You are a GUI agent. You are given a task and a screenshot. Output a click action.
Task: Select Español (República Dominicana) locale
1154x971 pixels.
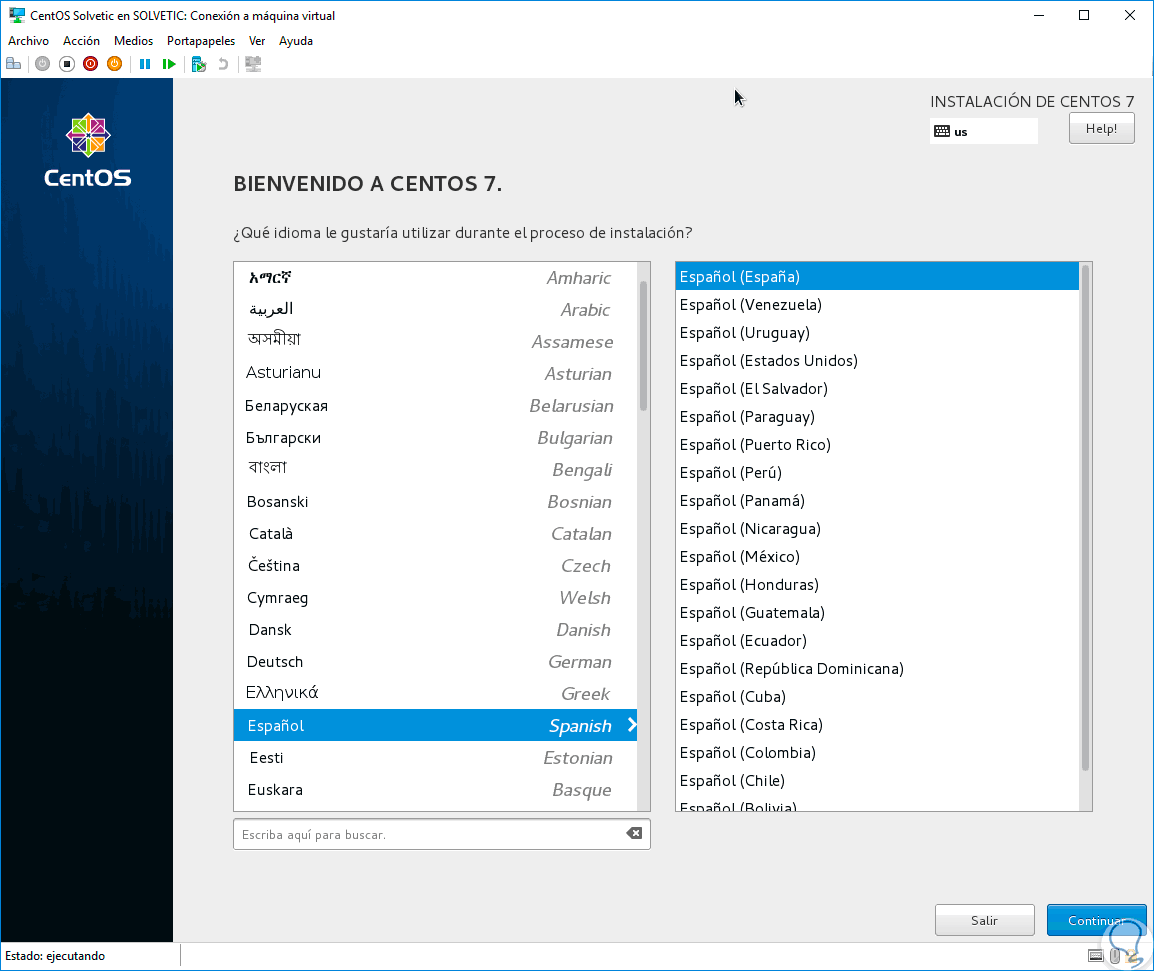point(877,668)
